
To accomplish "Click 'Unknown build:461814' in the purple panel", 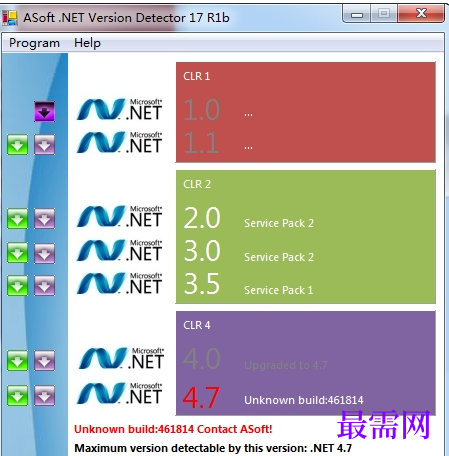I will [x=304, y=400].
